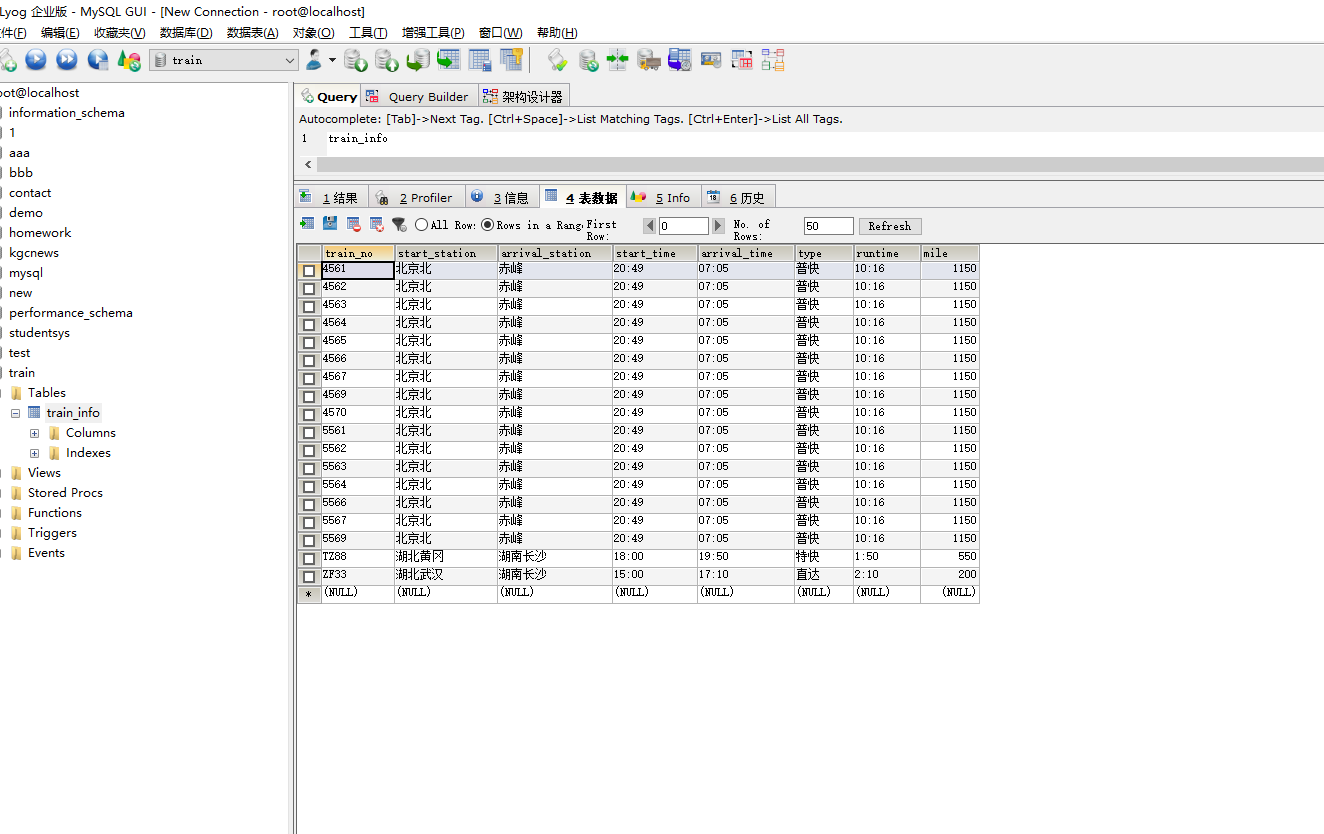Click the colorful shapes format query icon

[129, 60]
